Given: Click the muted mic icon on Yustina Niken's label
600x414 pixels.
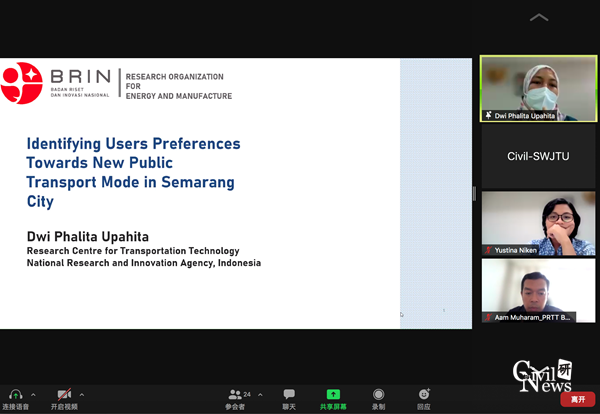Looking at the screenshot, I should 489,250.
